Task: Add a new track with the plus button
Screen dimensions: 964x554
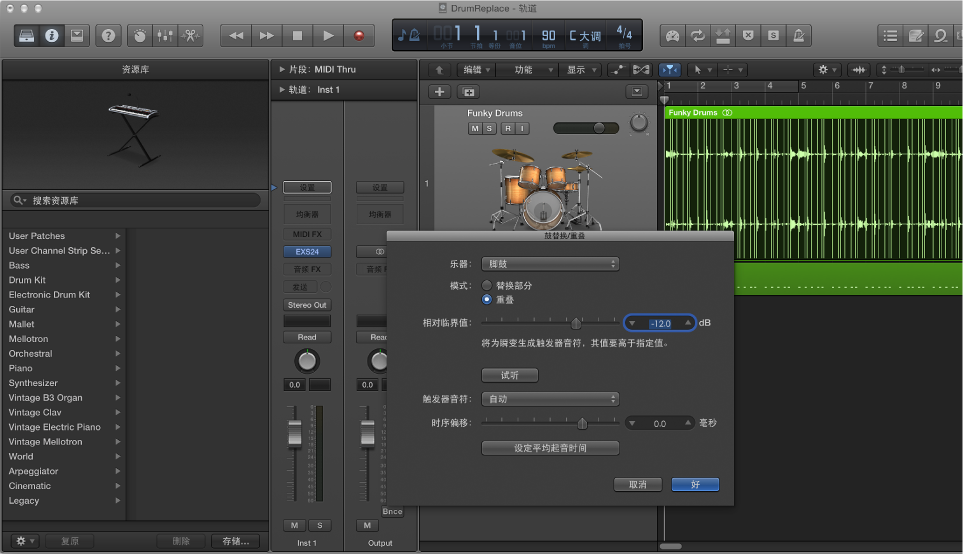Action: tap(440, 92)
